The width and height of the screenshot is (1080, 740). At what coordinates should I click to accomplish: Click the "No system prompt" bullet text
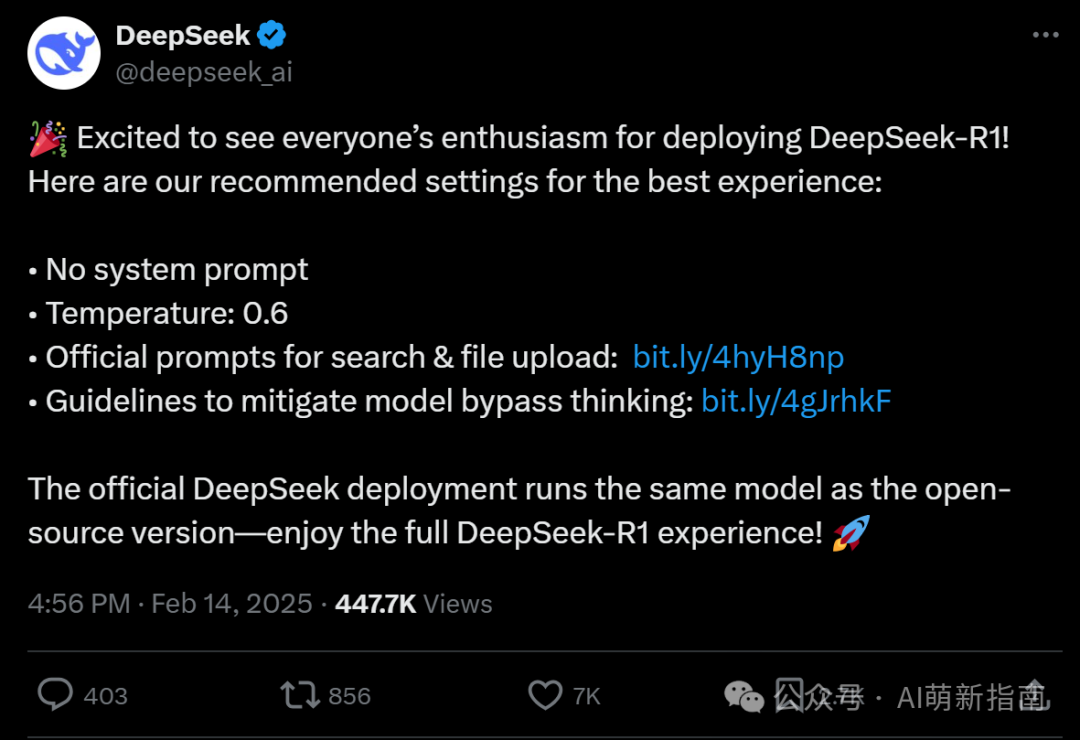coord(177,270)
